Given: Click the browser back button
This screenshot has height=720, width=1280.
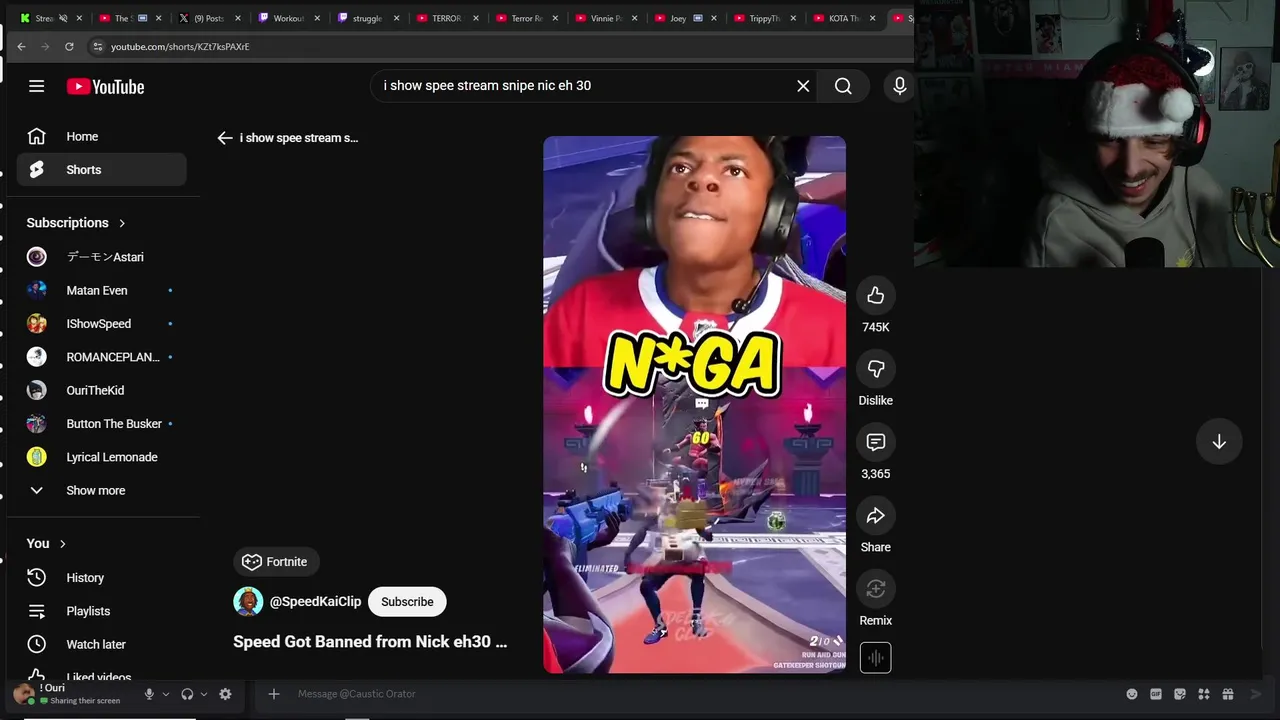Looking at the screenshot, I should (x=21, y=47).
